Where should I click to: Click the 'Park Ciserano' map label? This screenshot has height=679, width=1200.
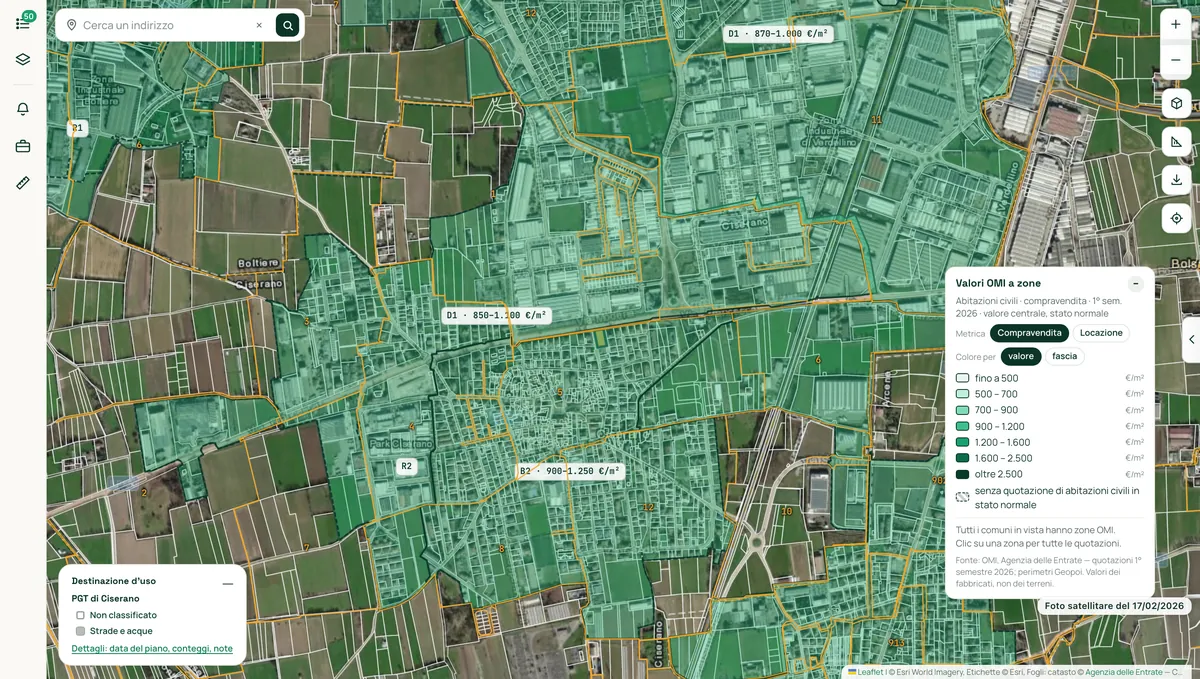(400, 444)
